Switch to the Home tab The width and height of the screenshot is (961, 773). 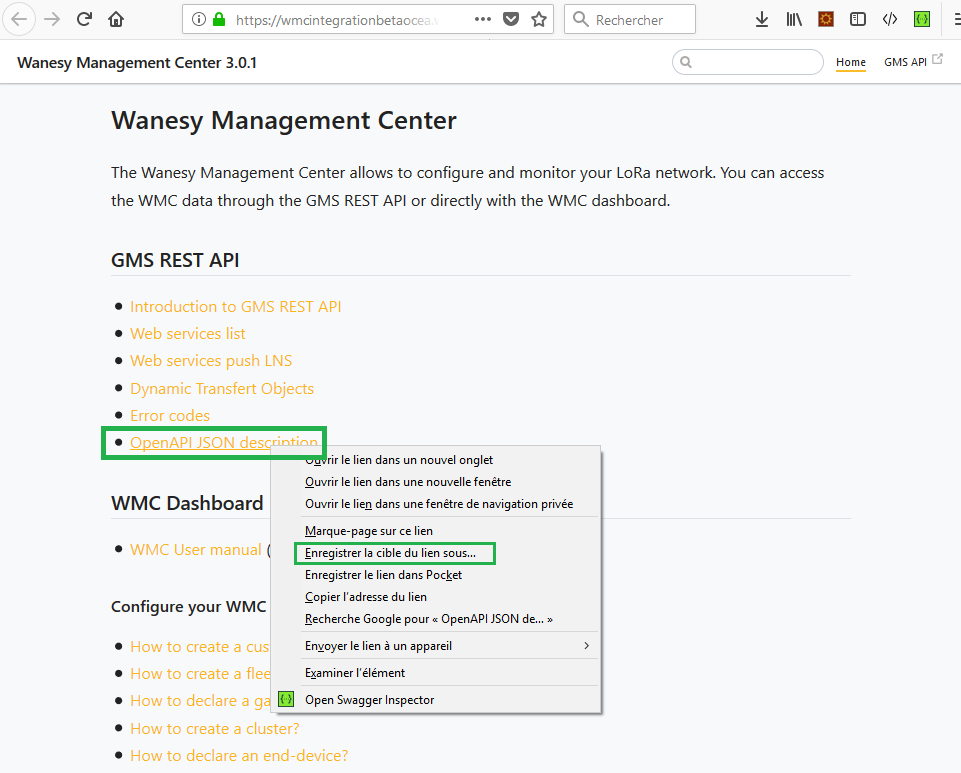[851, 62]
